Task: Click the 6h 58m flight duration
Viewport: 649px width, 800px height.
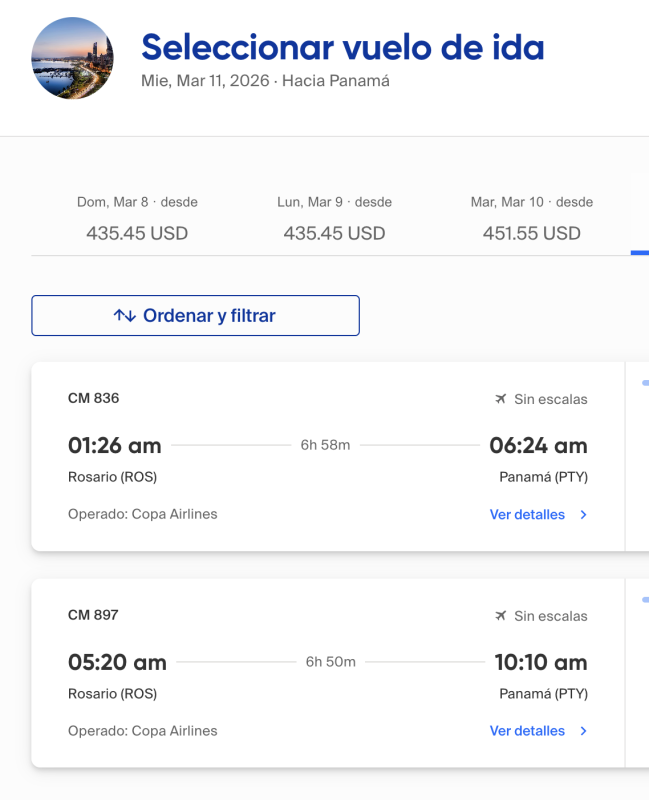Action: [325, 445]
